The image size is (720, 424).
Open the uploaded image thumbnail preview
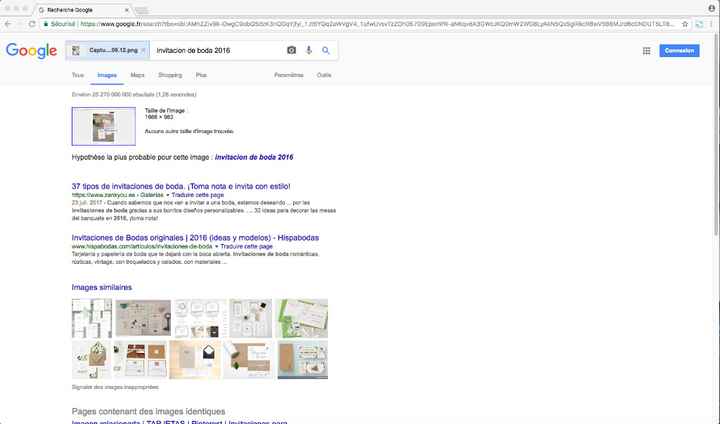point(104,126)
